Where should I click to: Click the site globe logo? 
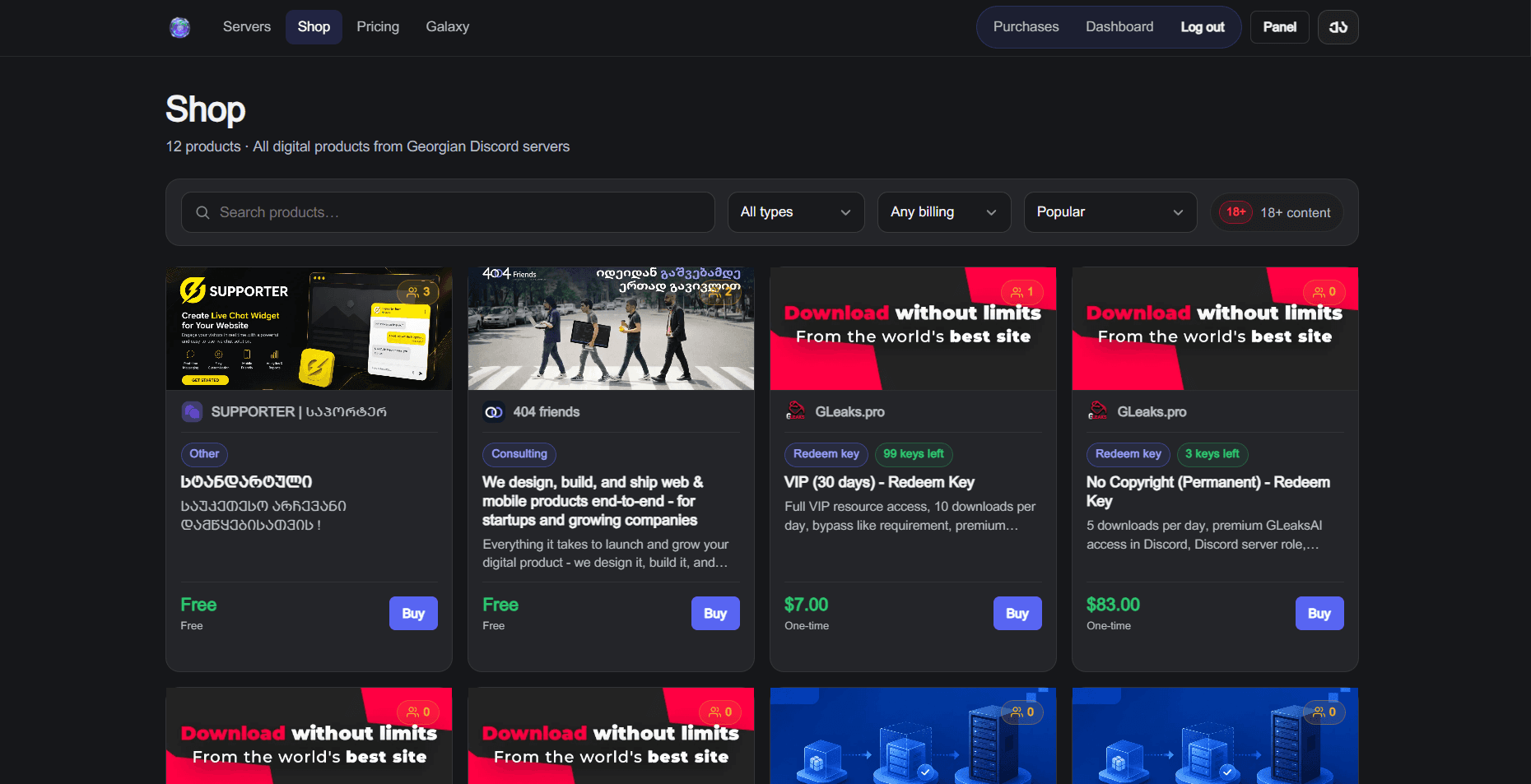point(179,27)
